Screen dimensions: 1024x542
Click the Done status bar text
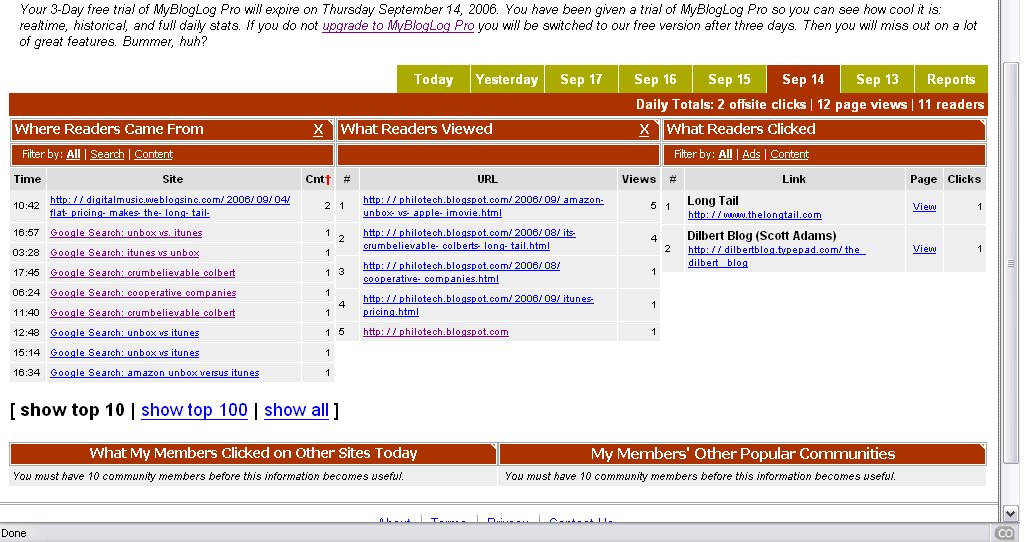[14, 534]
